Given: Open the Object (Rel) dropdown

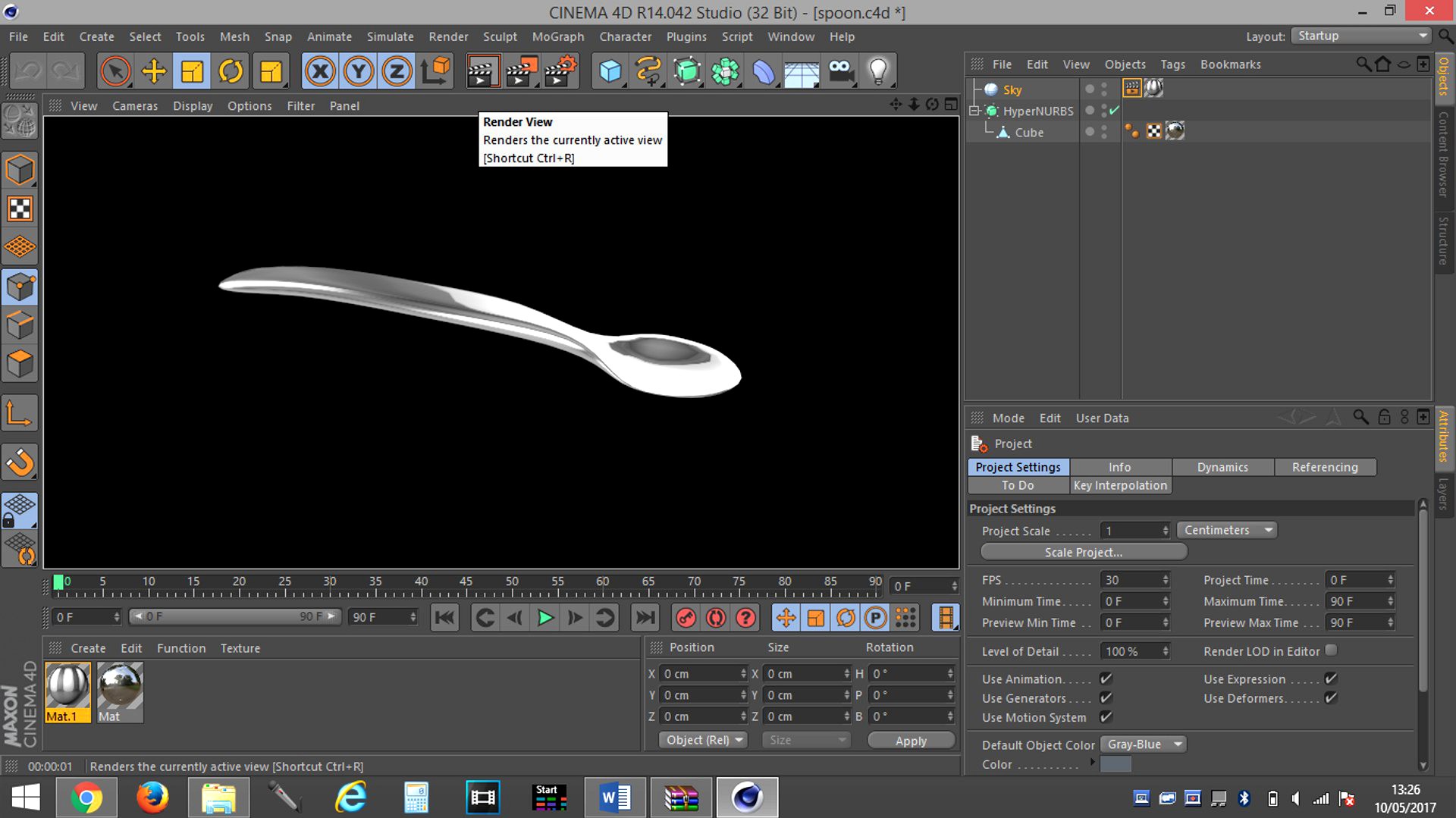Looking at the screenshot, I should 703,740.
